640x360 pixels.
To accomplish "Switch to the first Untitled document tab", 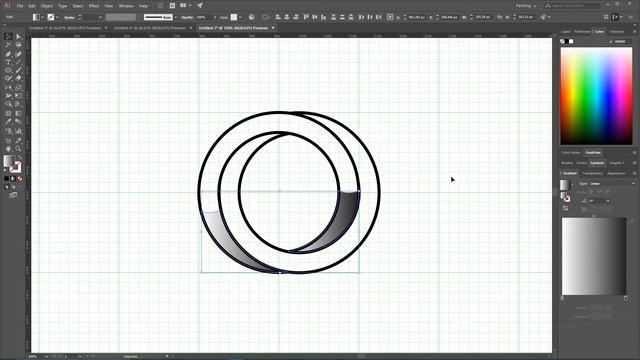I will pos(65,28).
